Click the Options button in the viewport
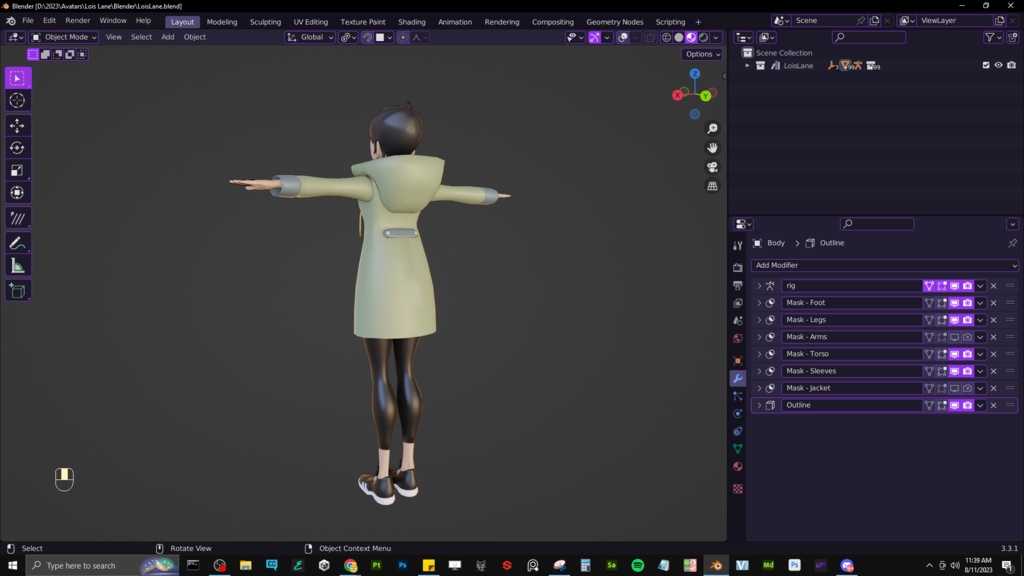The height and width of the screenshot is (576, 1024). coord(701,54)
